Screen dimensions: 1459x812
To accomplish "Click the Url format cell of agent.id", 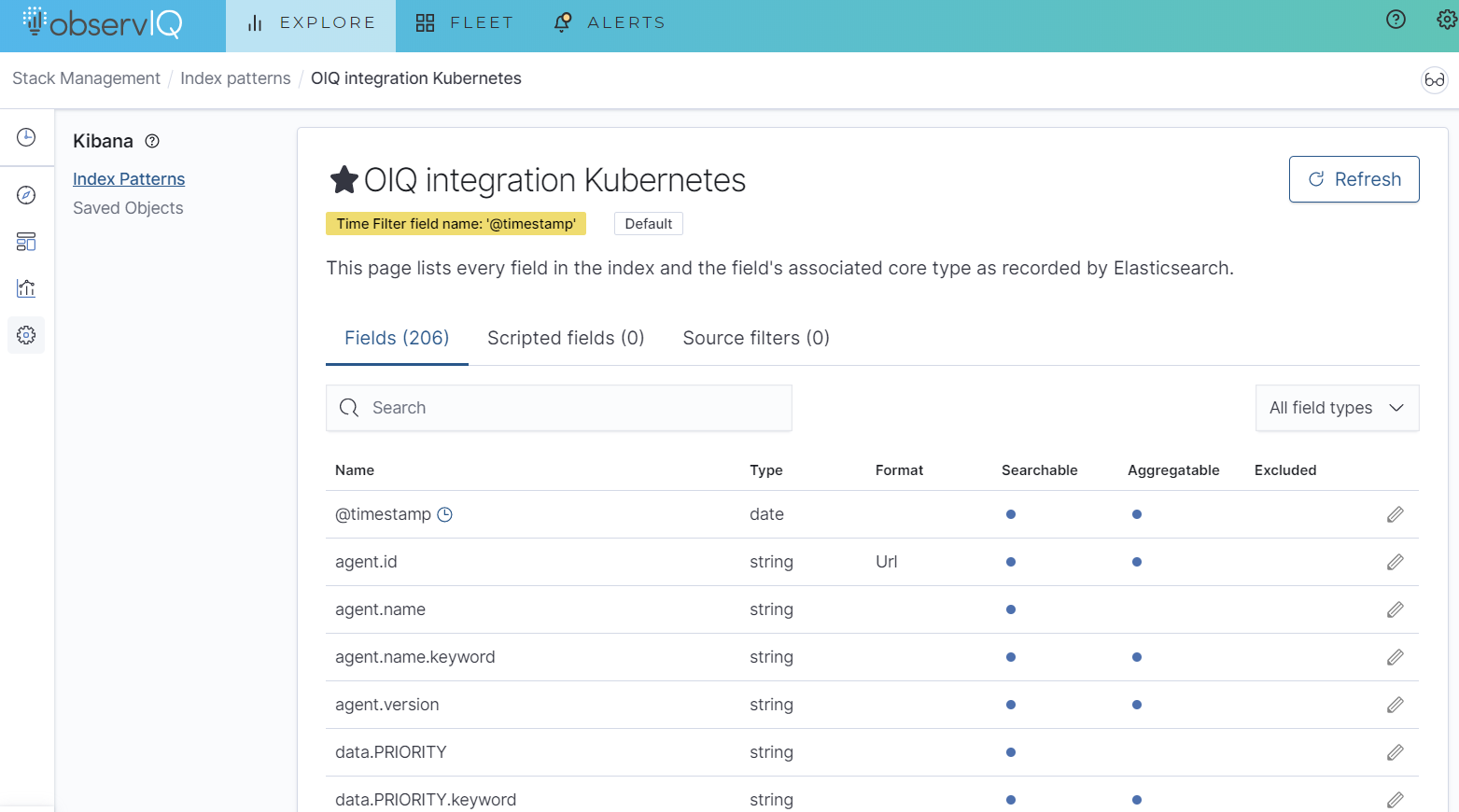I will tap(887, 562).
